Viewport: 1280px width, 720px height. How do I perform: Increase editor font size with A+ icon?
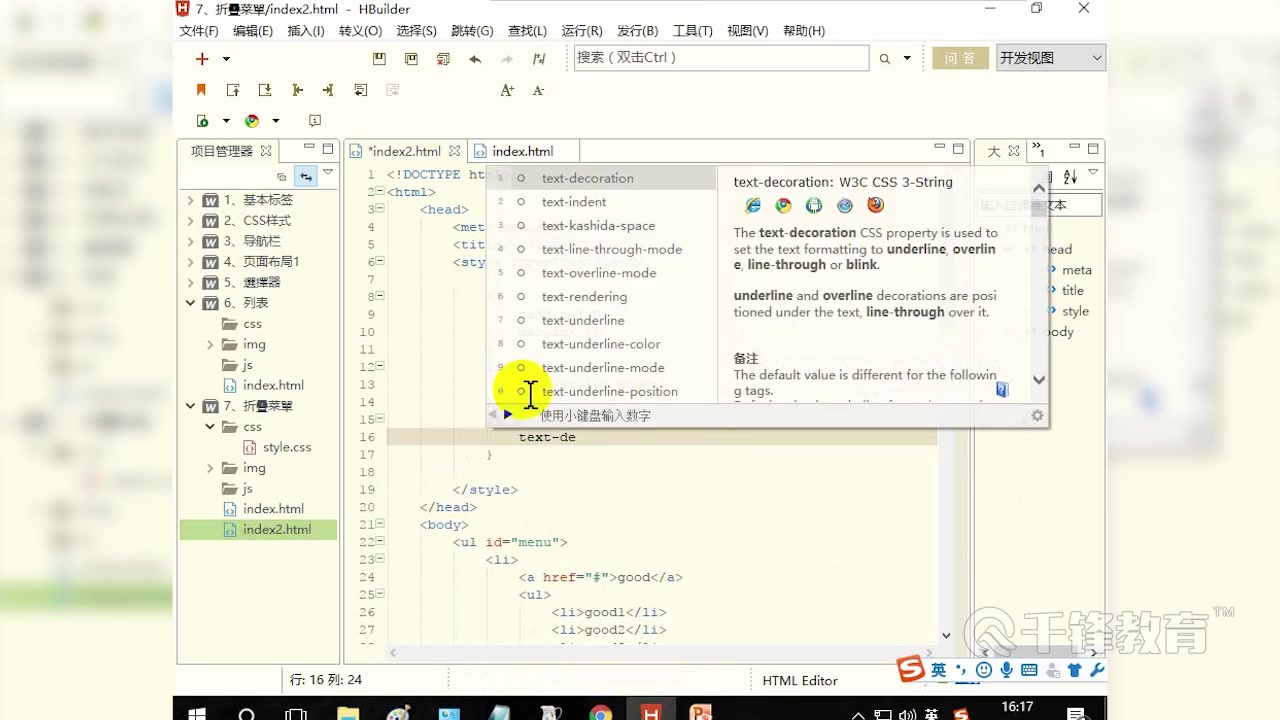507,90
